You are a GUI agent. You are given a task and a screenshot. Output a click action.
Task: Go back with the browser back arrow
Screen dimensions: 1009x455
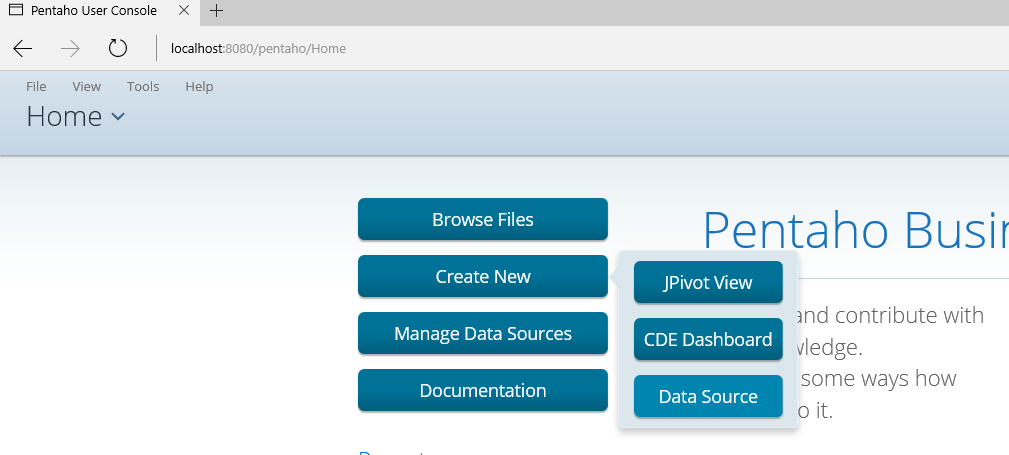[x=23, y=48]
